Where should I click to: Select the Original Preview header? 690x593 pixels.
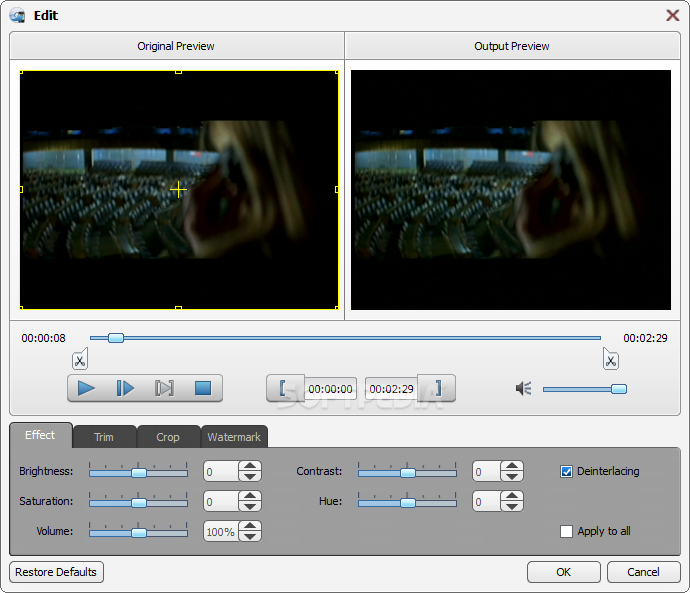[x=176, y=46]
